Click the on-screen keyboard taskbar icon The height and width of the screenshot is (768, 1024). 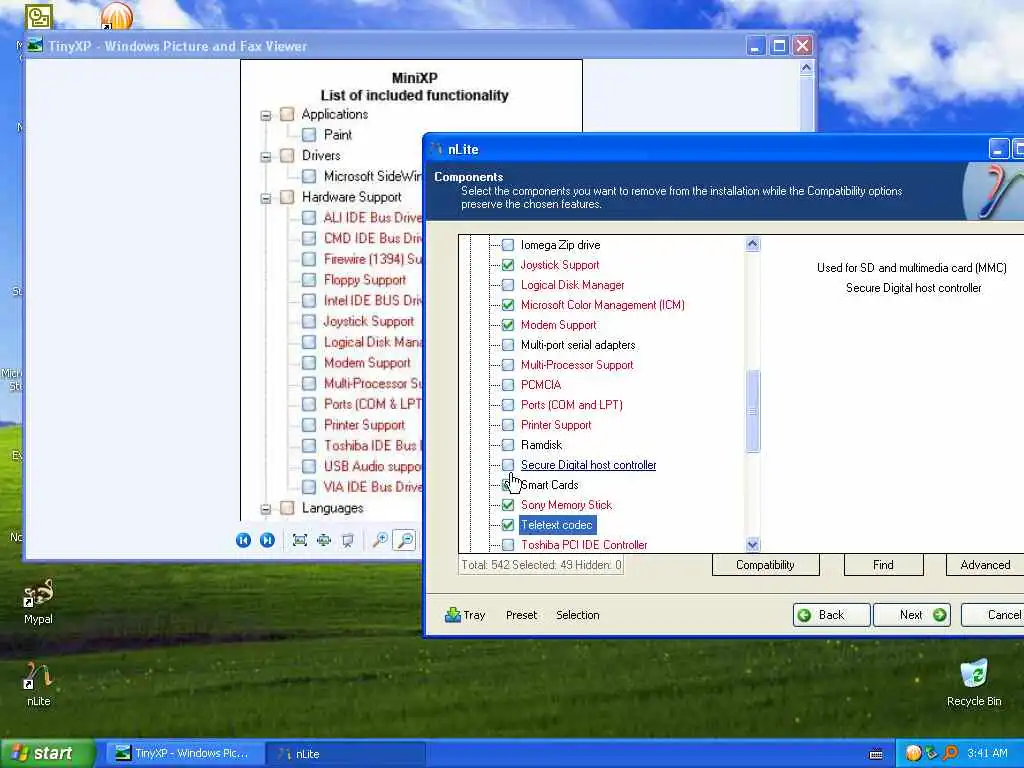pos(876,754)
